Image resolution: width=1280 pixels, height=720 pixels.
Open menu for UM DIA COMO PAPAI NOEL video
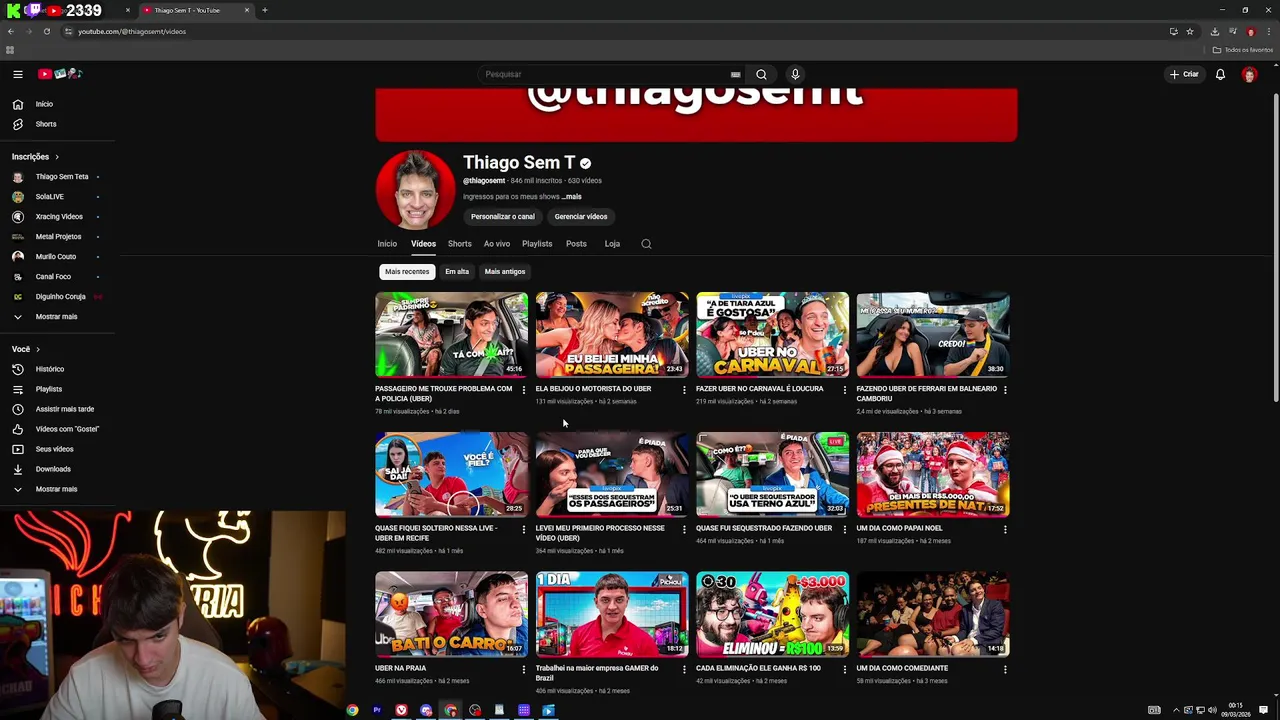point(1005,529)
